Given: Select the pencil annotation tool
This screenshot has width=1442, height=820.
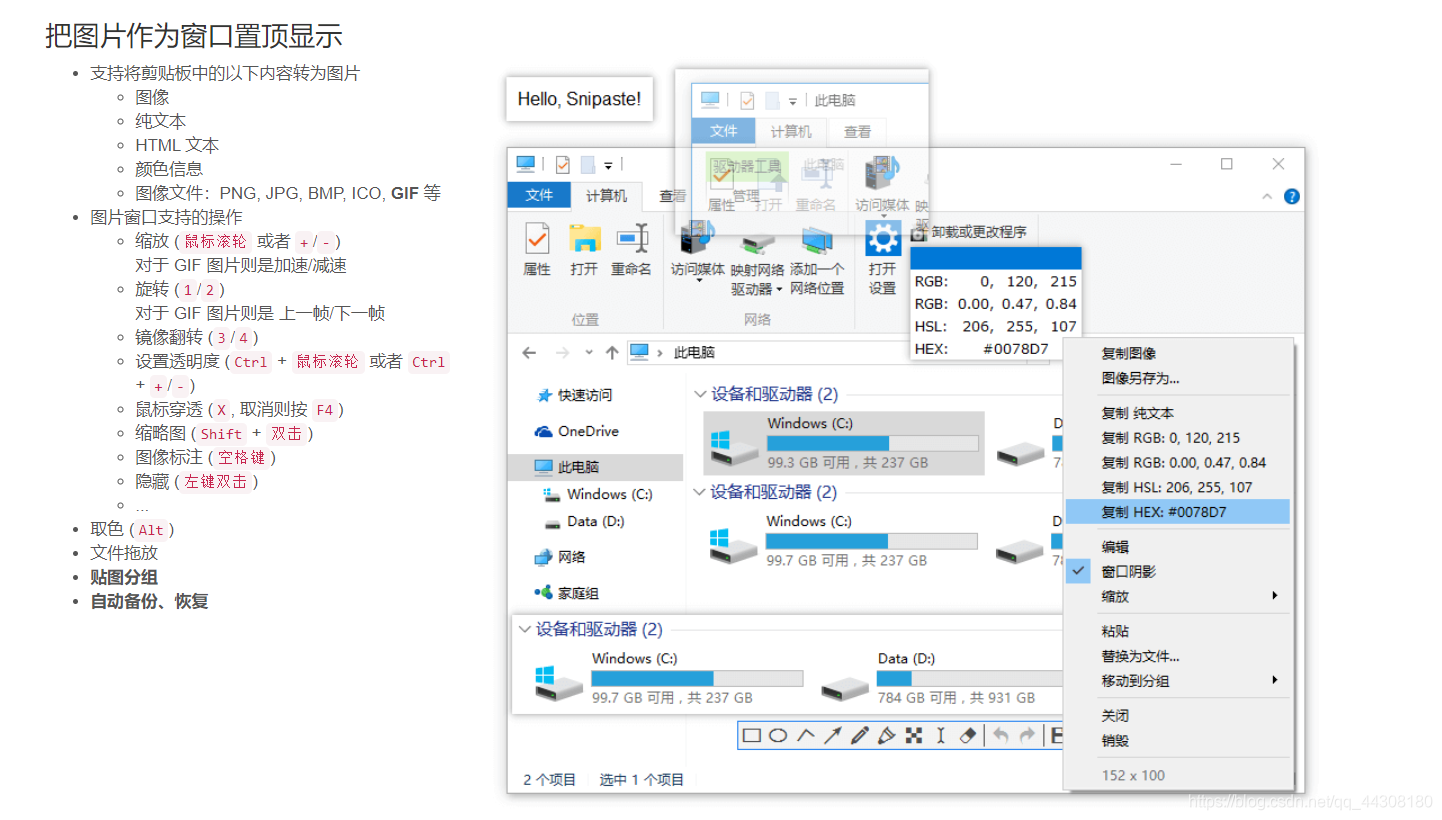Looking at the screenshot, I should click(x=859, y=736).
